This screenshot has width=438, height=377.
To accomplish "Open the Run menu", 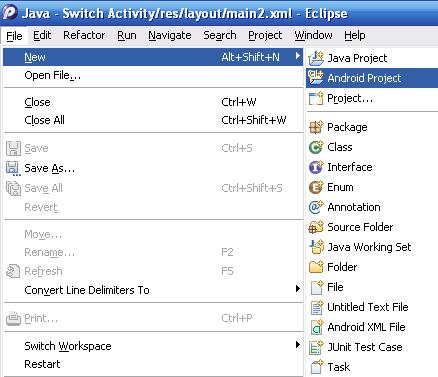I will [127, 35].
